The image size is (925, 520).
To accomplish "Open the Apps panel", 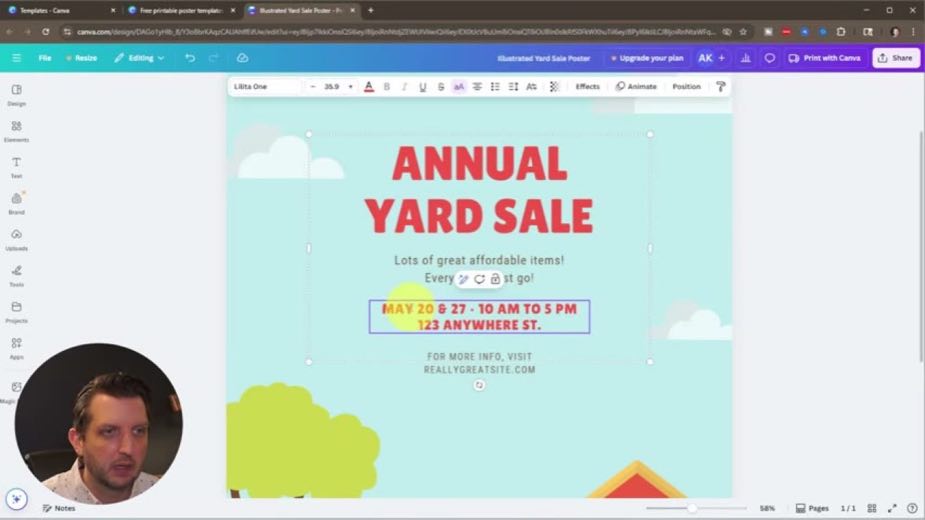I will 17,348.
